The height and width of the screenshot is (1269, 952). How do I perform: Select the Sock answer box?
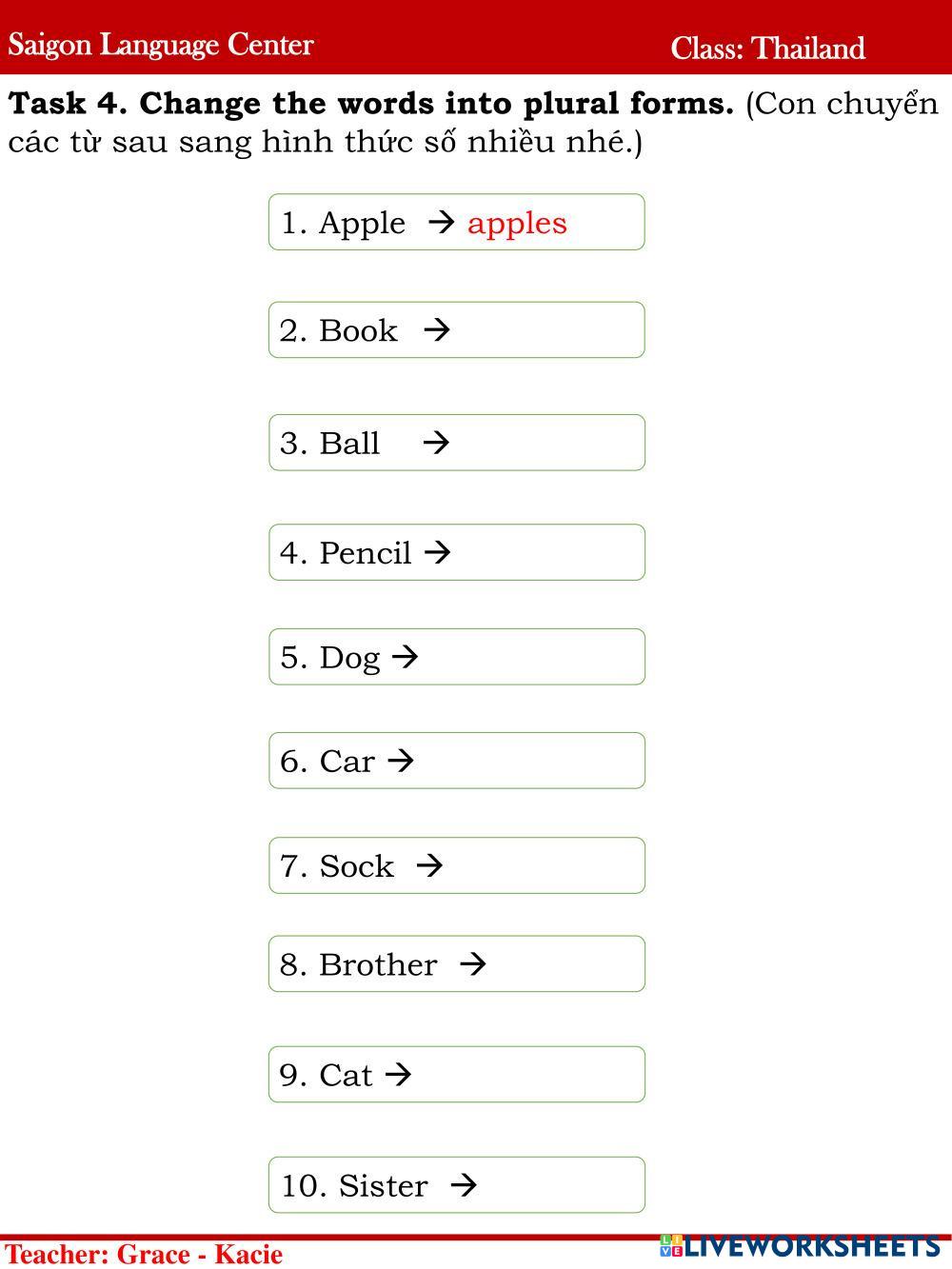click(x=540, y=865)
